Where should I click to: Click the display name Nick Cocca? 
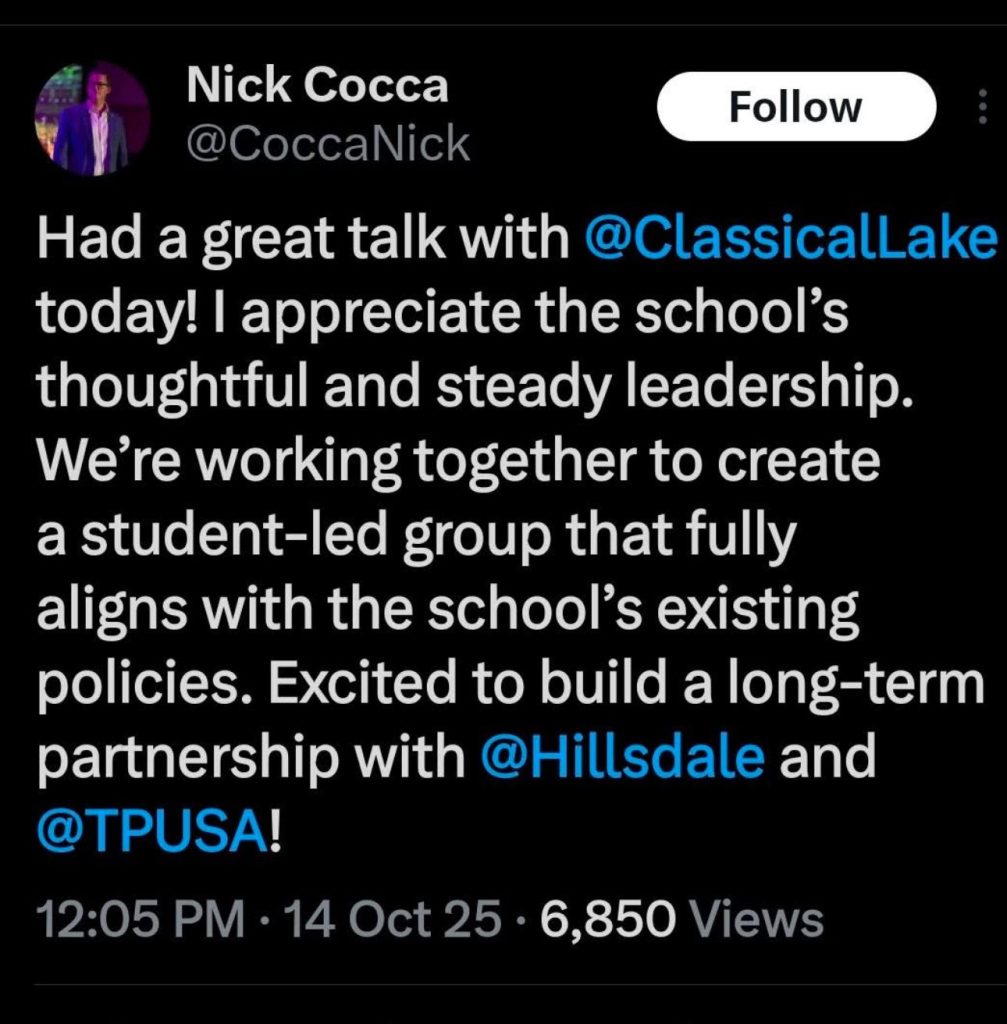317,88
